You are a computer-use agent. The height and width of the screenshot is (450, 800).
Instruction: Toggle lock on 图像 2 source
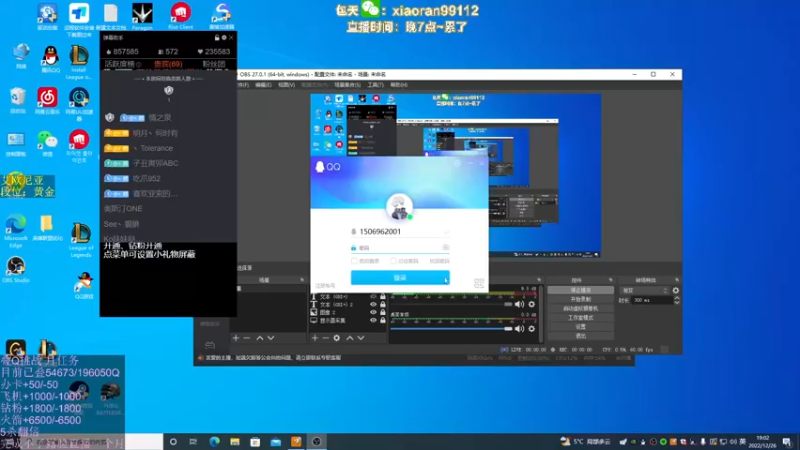(383, 312)
